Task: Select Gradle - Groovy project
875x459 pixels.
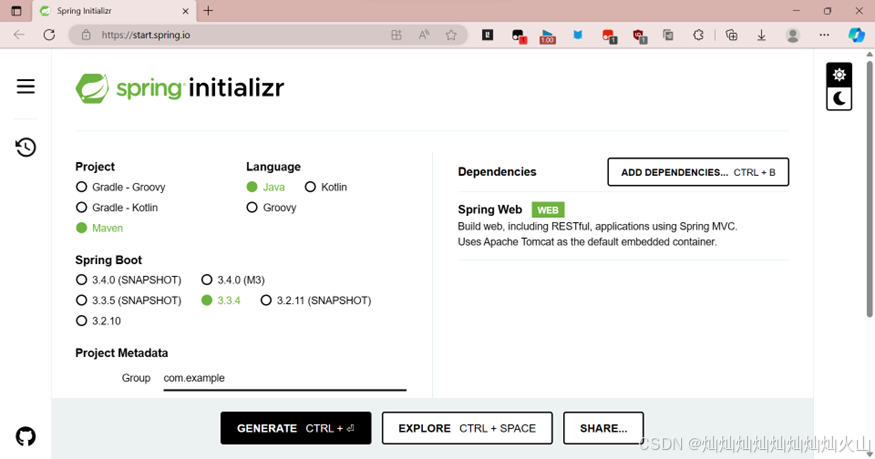Action: (121, 187)
